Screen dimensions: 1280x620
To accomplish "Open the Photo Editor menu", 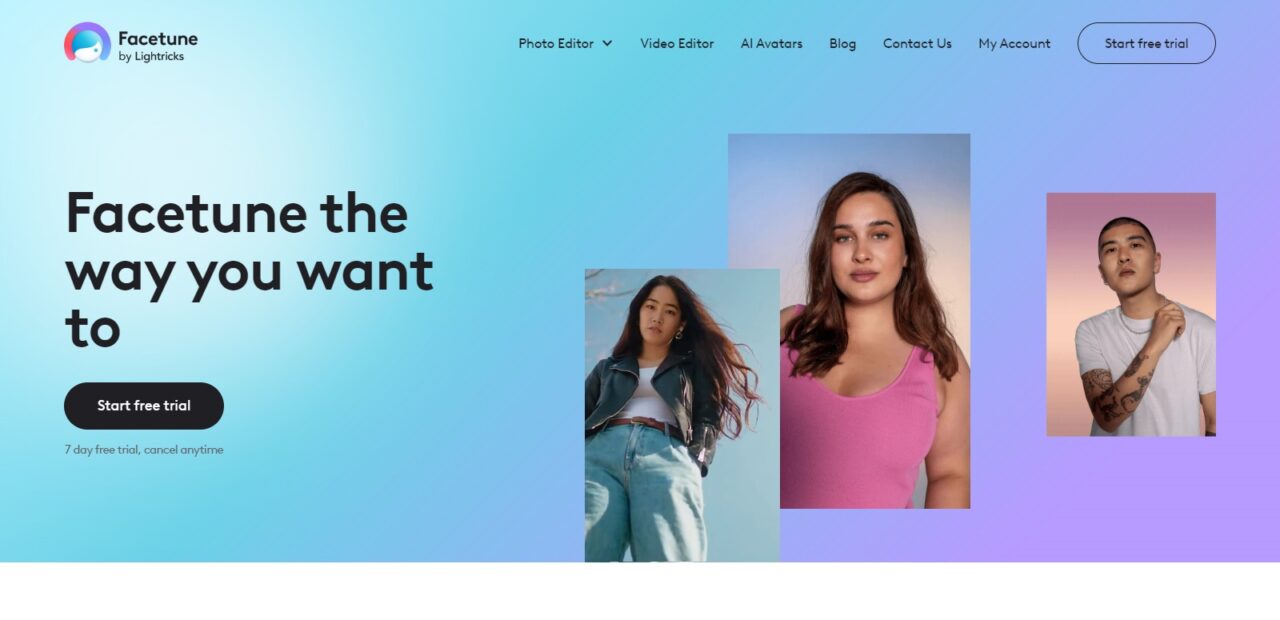I will [556, 43].
